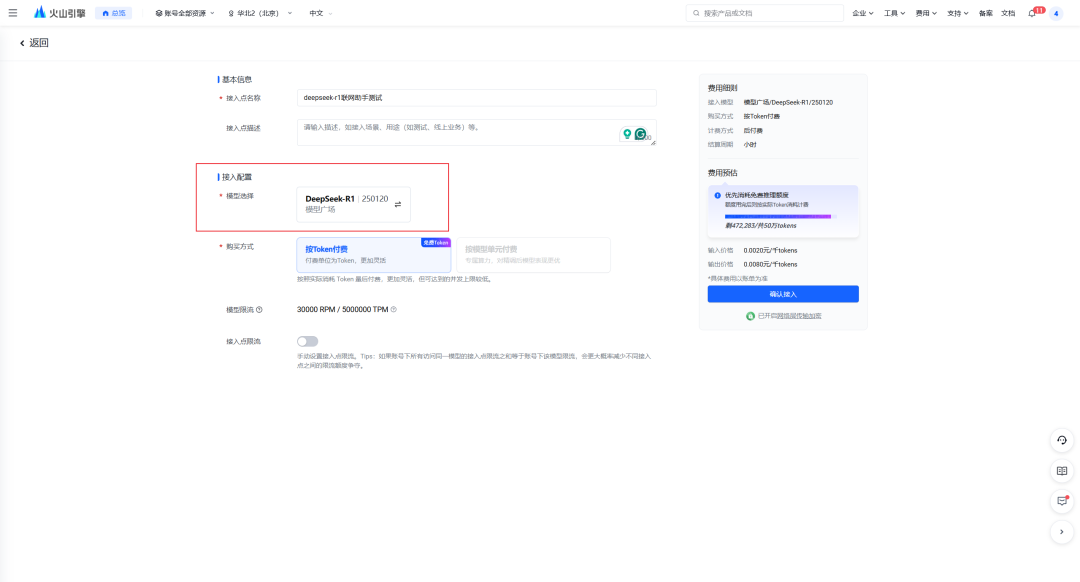Open the user avatar labeled 4

pyautogui.click(x=1056, y=13)
